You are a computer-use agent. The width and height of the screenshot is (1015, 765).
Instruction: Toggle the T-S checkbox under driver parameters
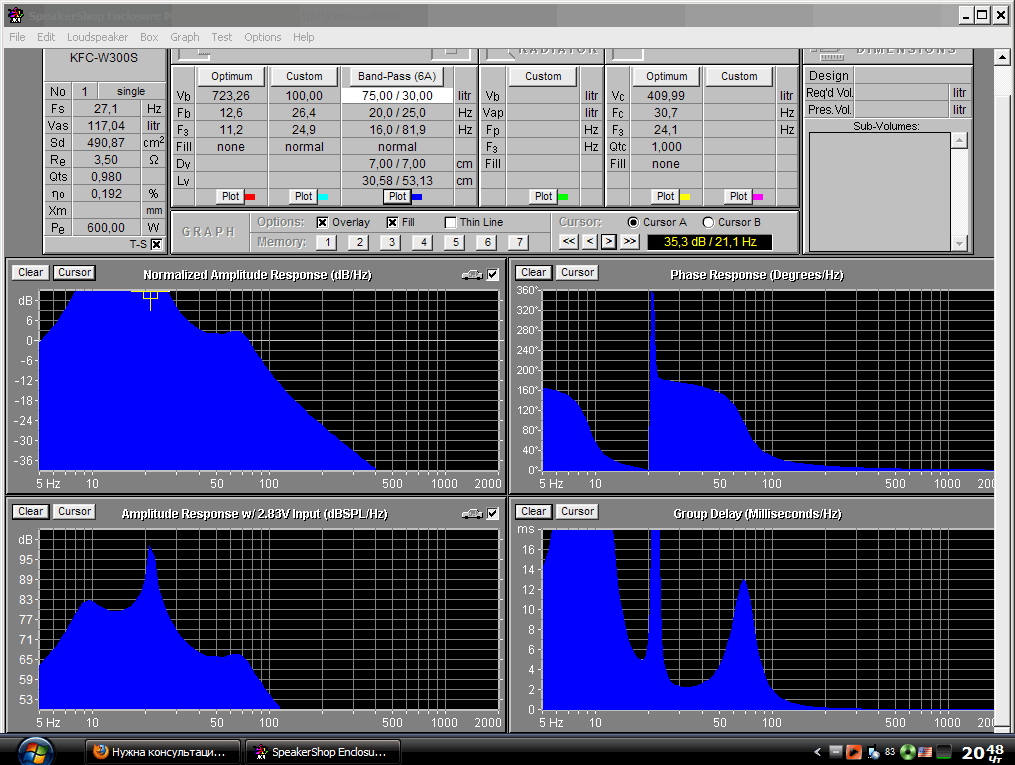[155, 244]
